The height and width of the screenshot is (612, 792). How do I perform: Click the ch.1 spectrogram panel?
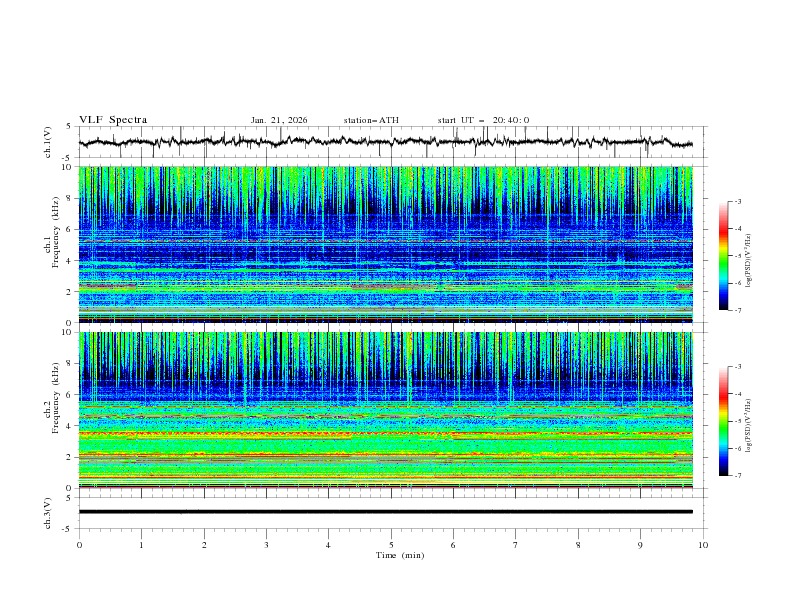(385, 244)
